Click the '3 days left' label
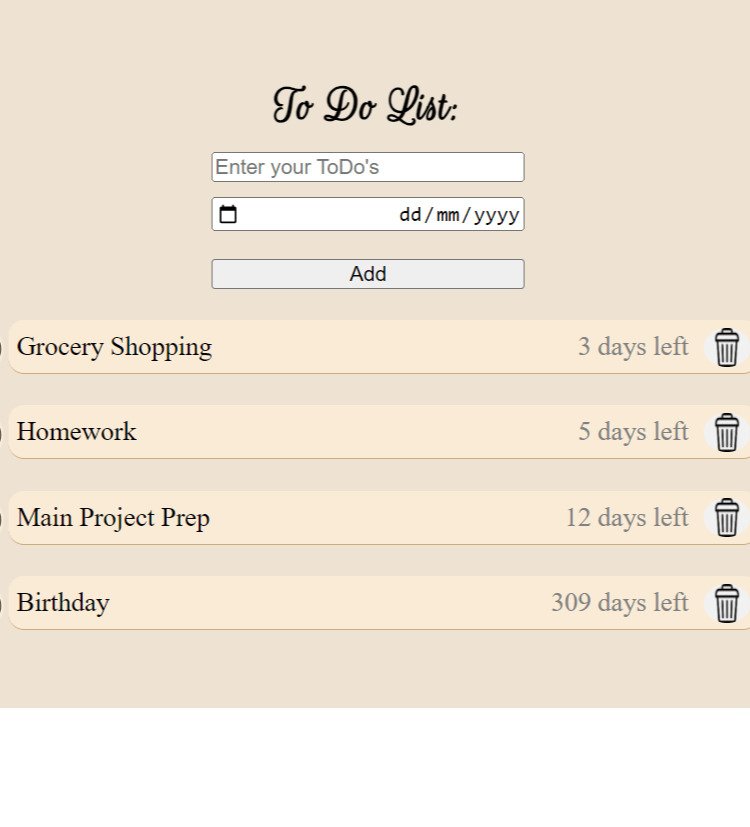This screenshot has width=750, height=827. click(633, 347)
